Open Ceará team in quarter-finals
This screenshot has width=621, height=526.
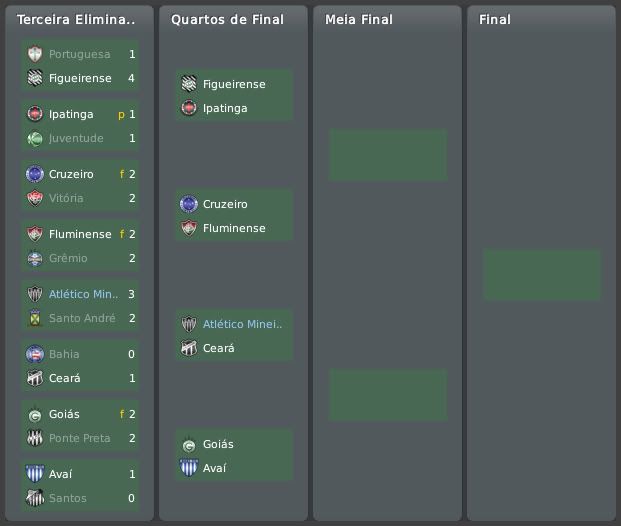(x=219, y=348)
